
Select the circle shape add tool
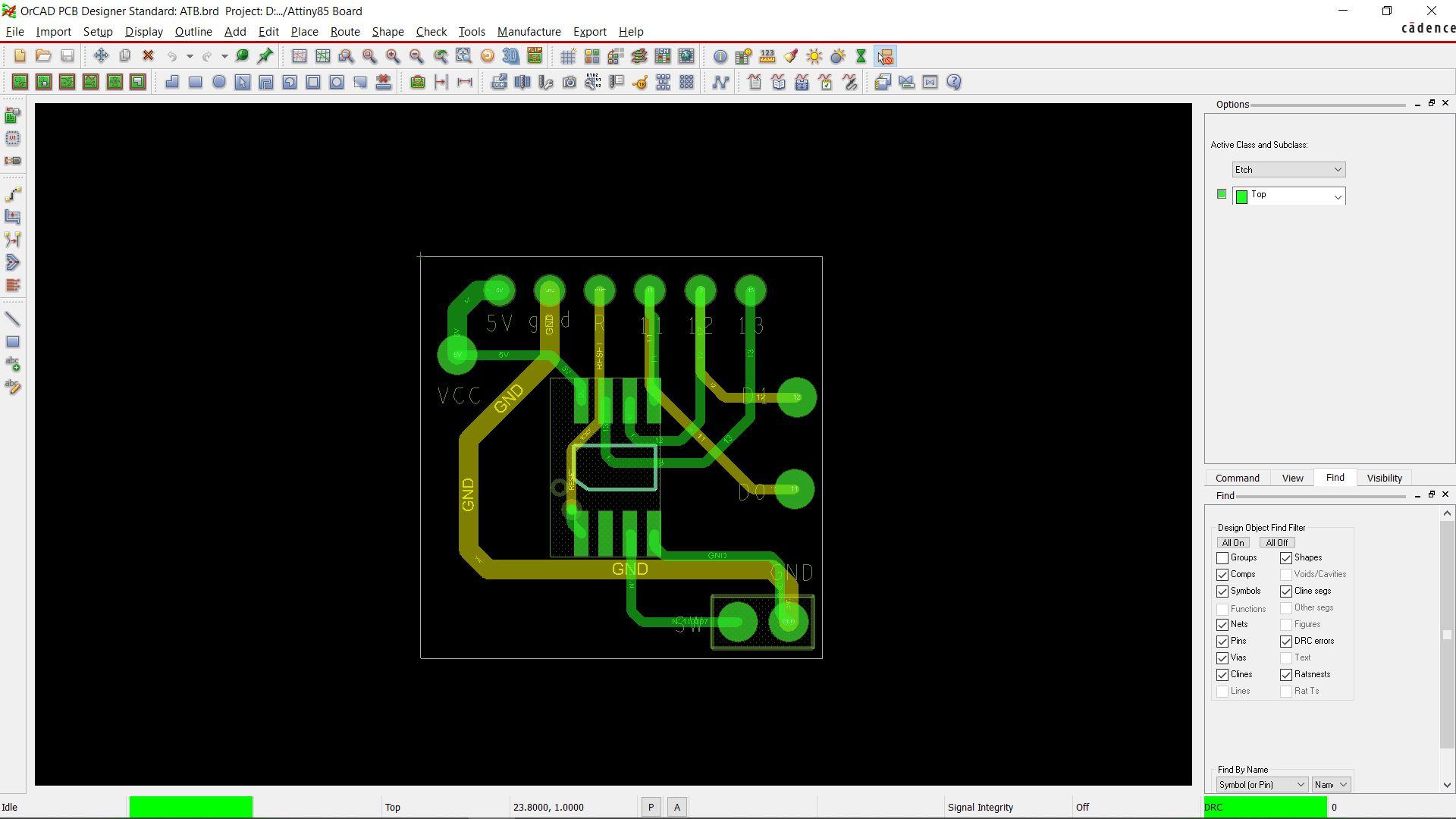point(219,82)
